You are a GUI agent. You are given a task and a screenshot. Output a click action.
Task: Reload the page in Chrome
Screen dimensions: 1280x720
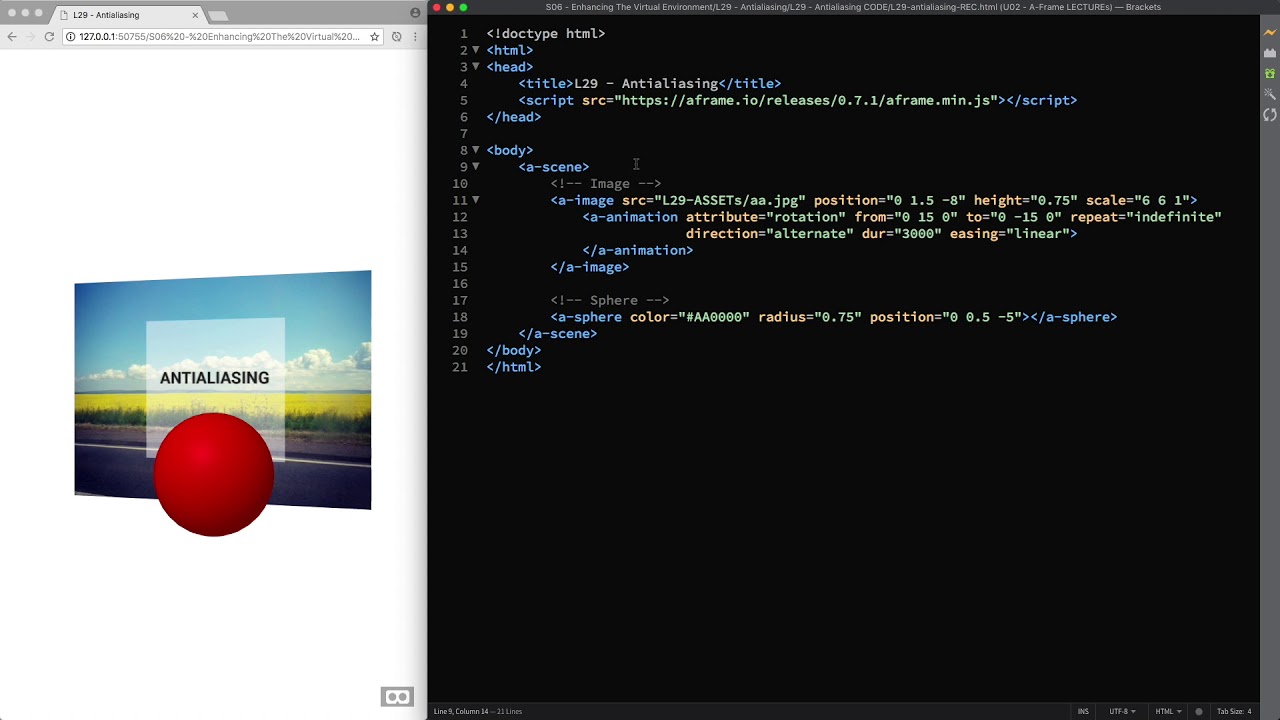tap(49, 37)
